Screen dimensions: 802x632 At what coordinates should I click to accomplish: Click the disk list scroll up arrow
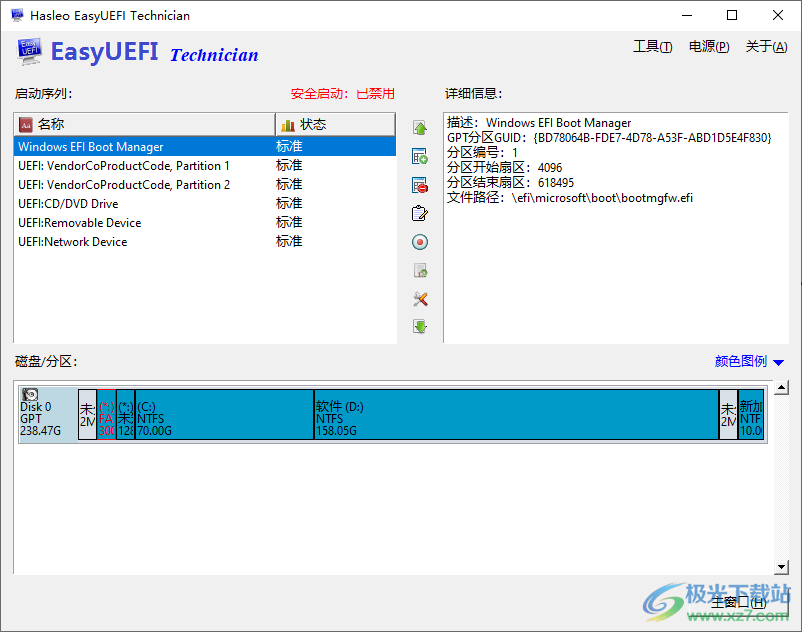click(x=781, y=388)
